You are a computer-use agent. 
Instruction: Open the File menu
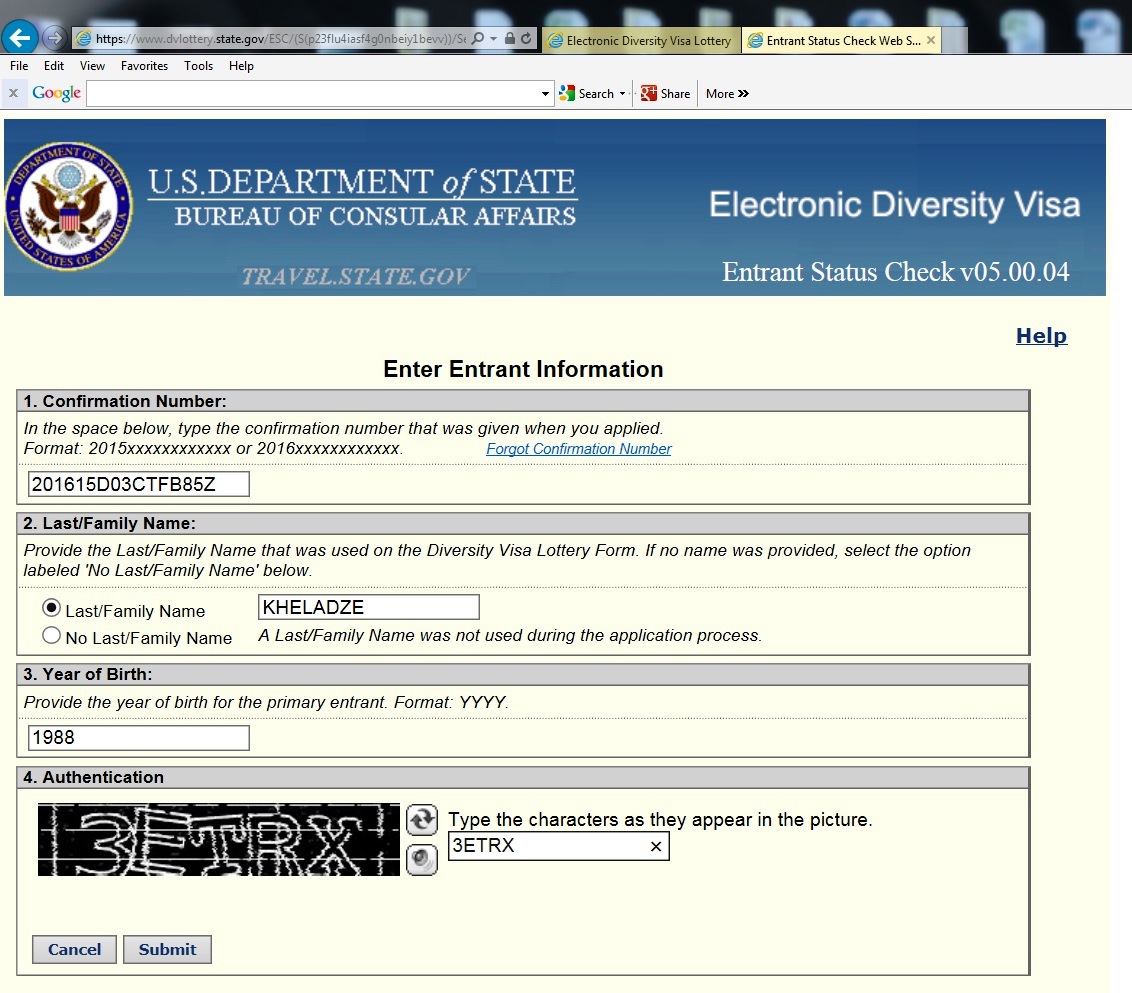(x=19, y=66)
